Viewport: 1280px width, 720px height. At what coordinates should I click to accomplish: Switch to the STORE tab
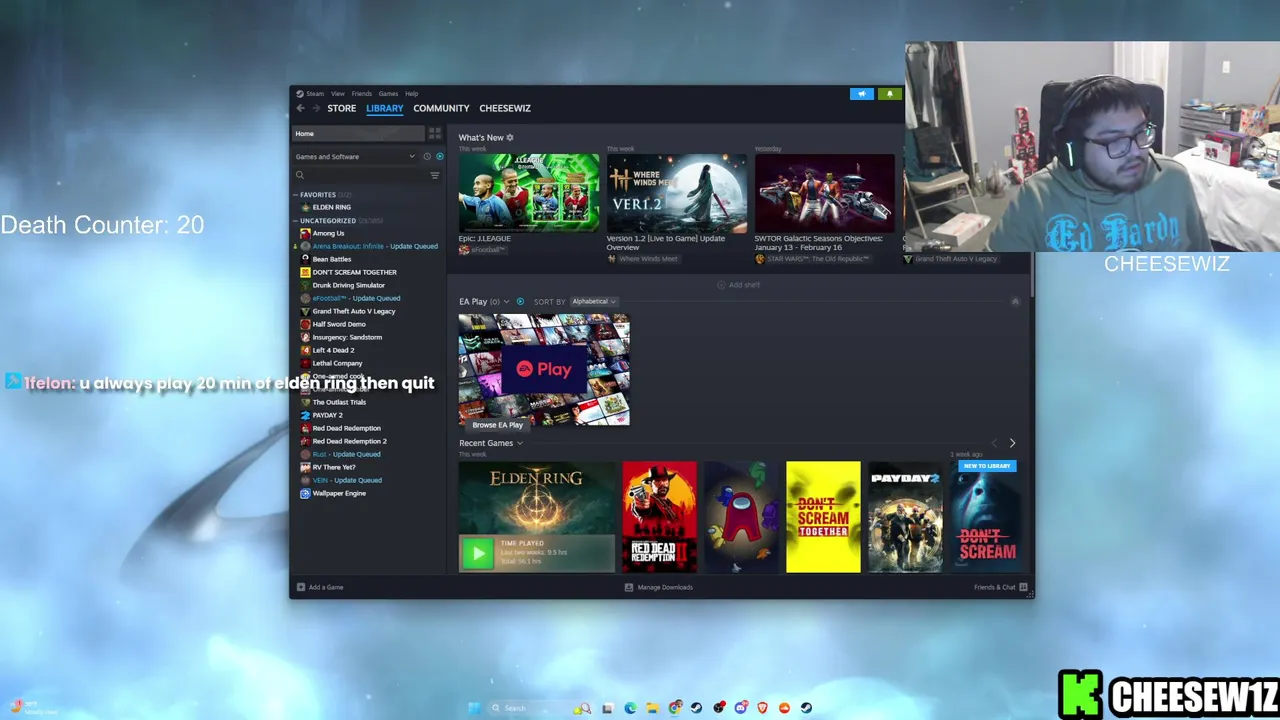click(341, 108)
